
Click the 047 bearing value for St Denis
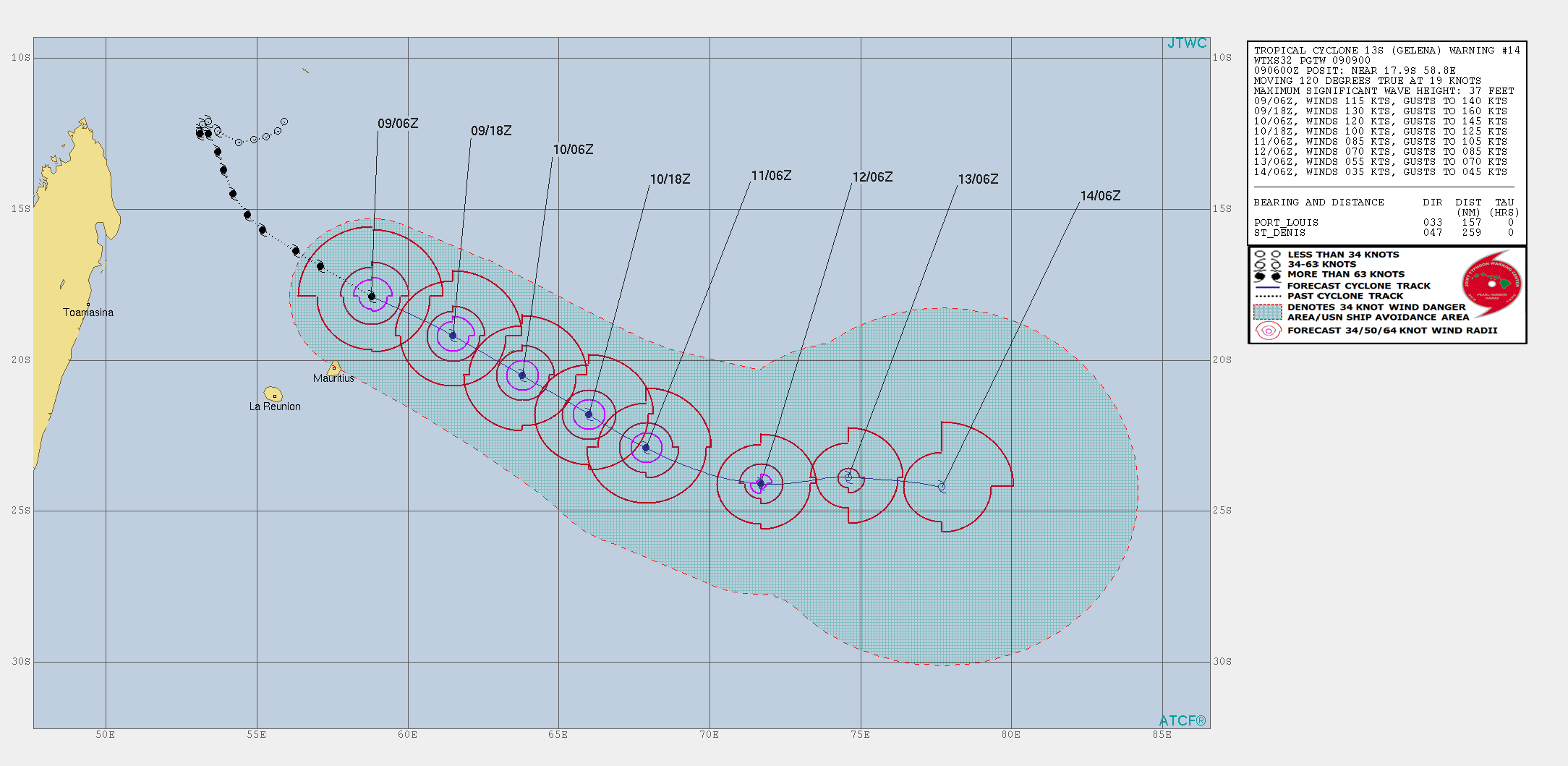point(1432,233)
